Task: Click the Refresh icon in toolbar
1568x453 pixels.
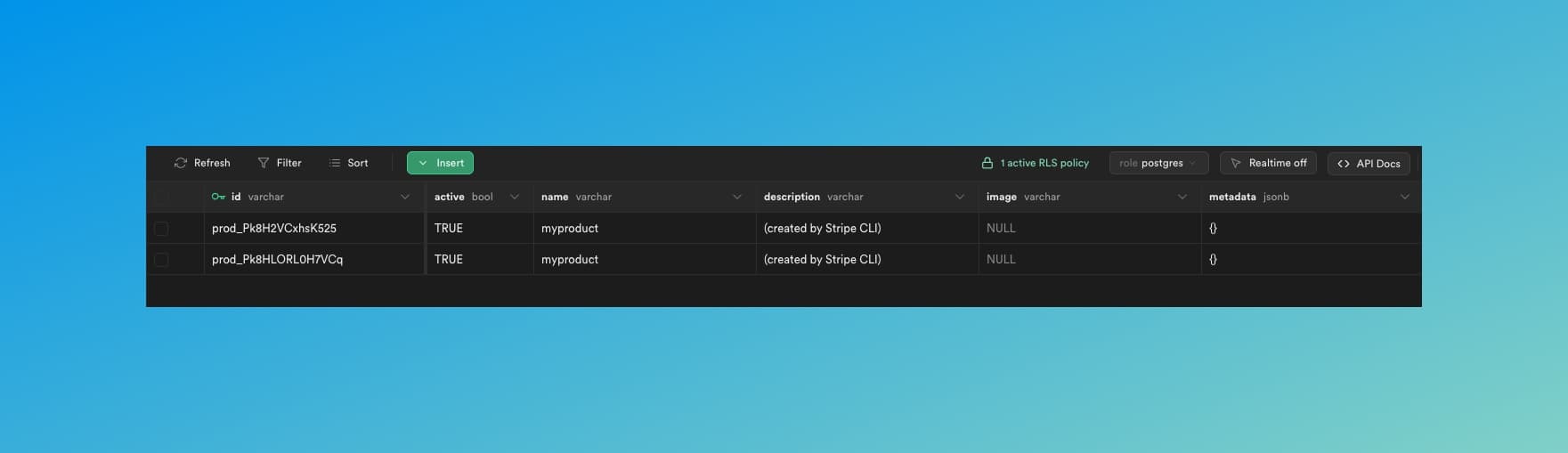Action: [x=181, y=163]
